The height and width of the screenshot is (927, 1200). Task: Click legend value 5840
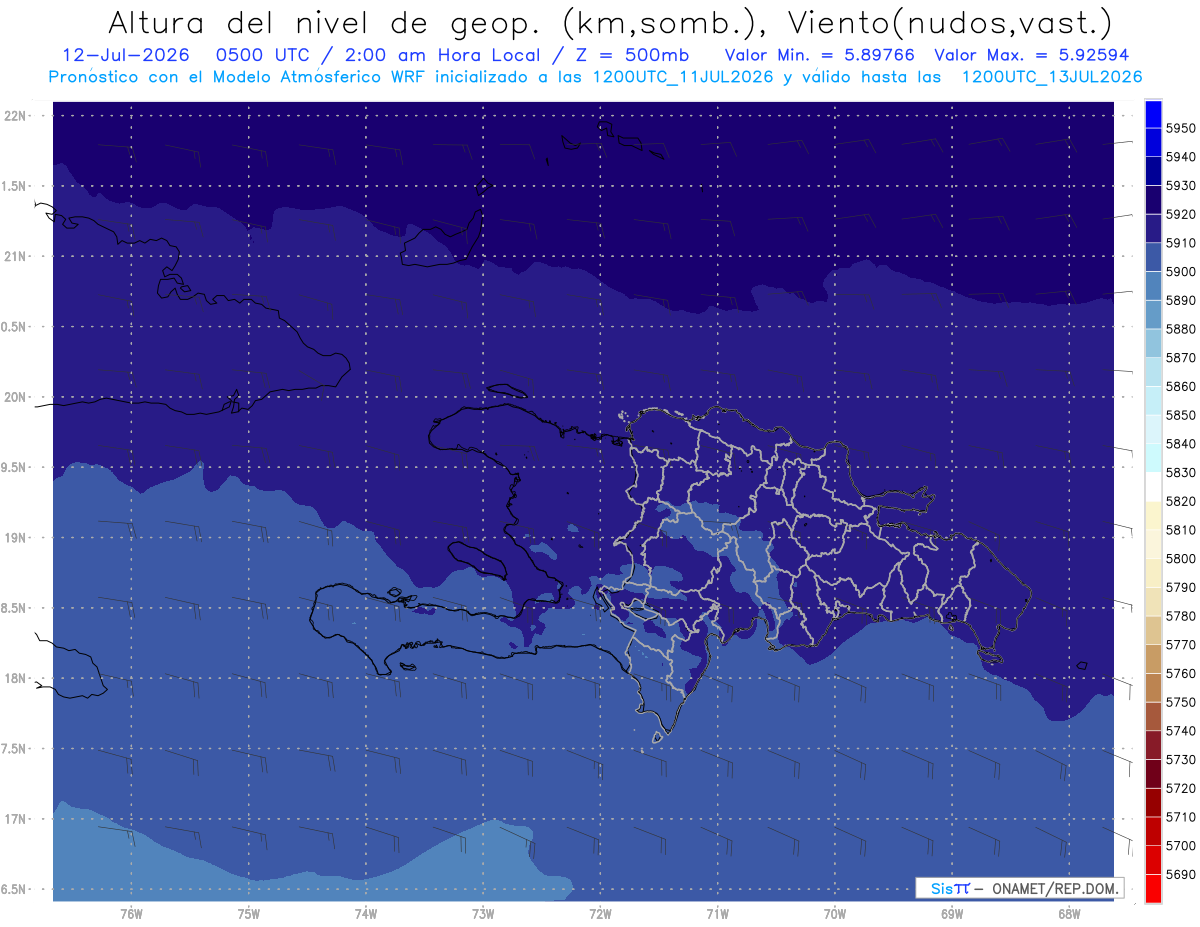[1180, 443]
